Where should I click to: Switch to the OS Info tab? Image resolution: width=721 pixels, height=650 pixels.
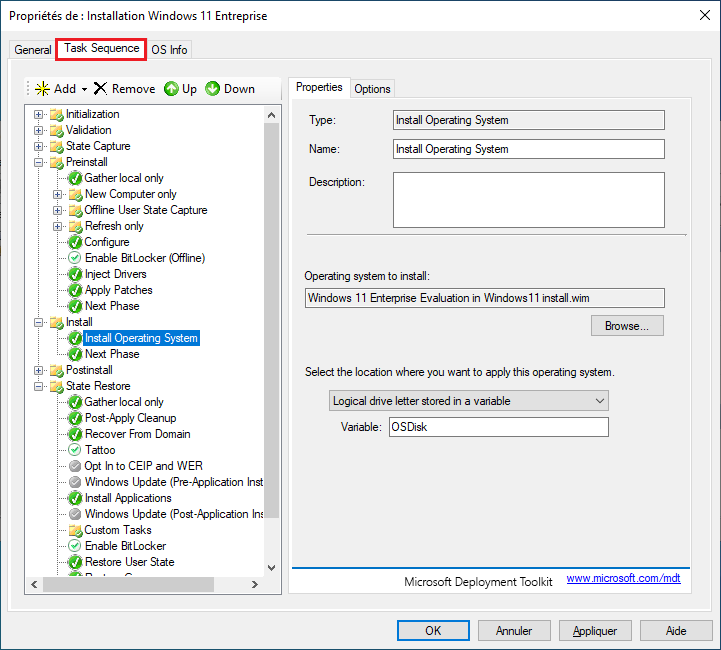[169, 50]
